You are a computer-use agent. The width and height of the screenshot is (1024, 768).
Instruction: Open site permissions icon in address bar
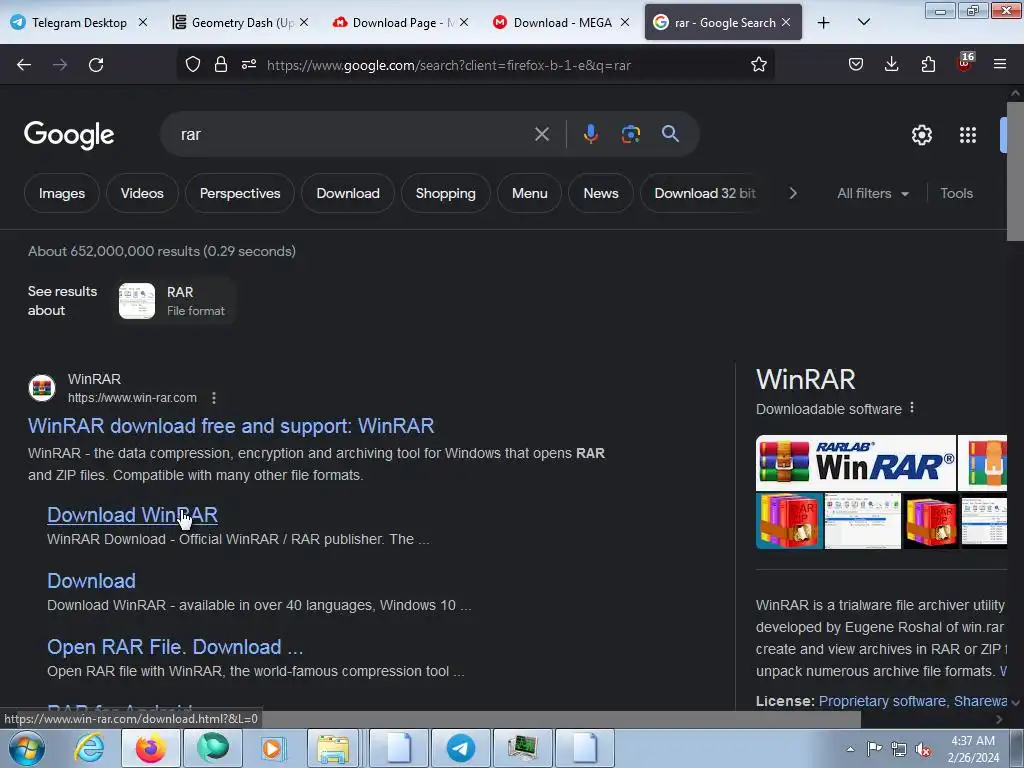pyautogui.click(x=249, y=64)
